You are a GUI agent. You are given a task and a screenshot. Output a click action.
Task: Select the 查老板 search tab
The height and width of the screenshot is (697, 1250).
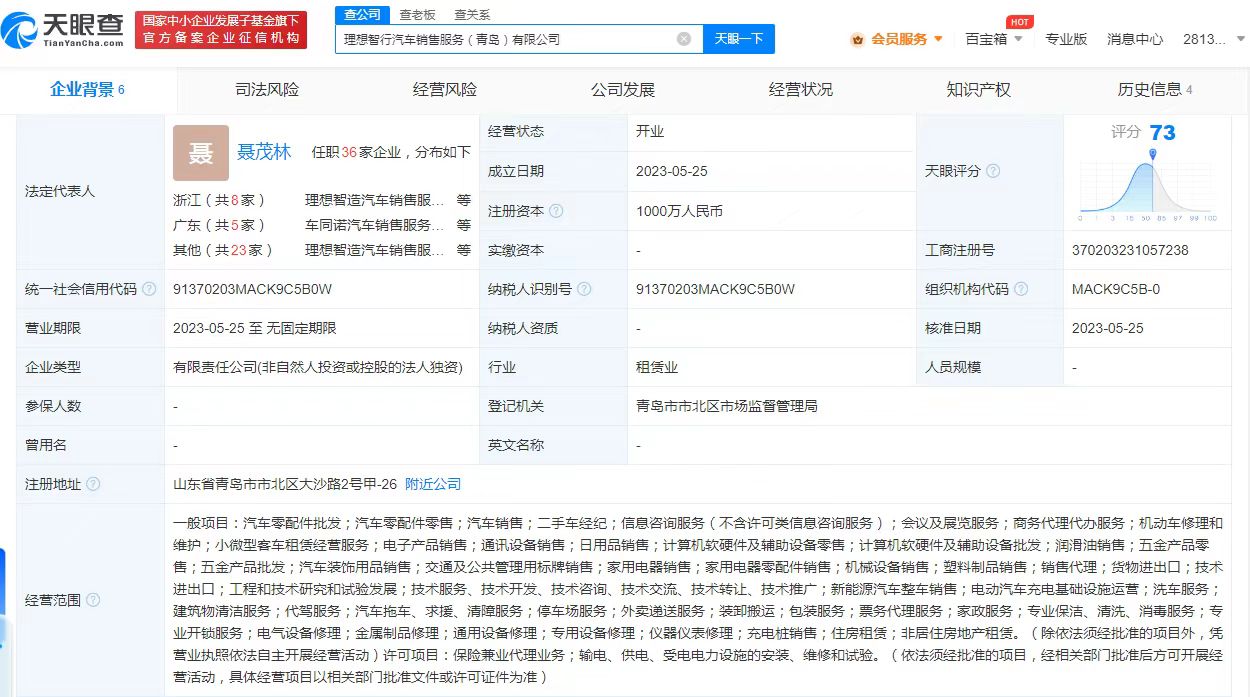coord(417,14)
